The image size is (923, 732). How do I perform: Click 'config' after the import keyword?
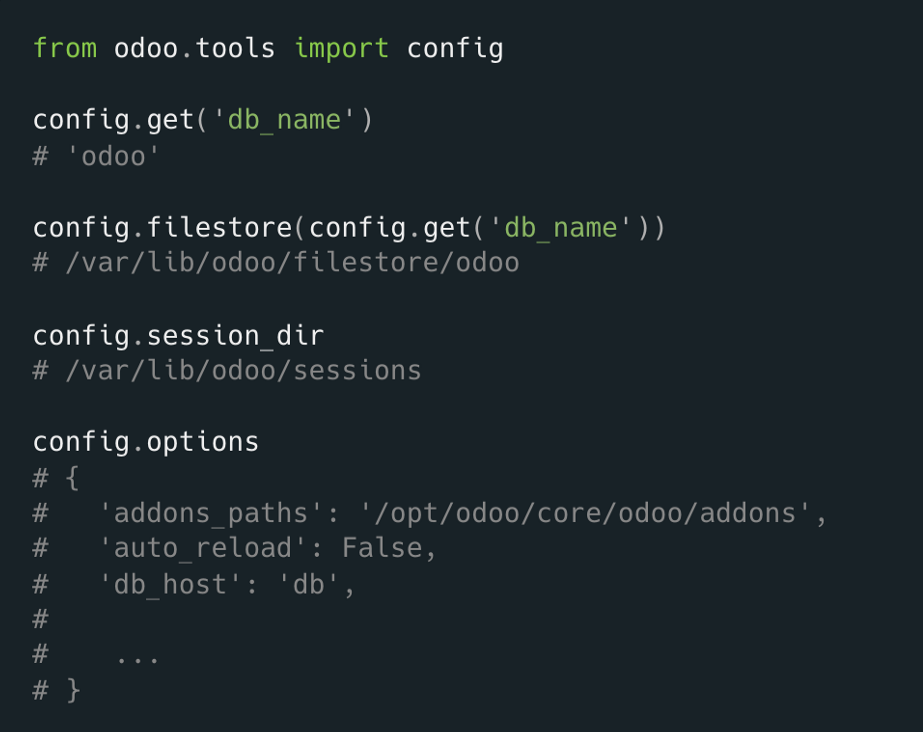coord(455,49)
